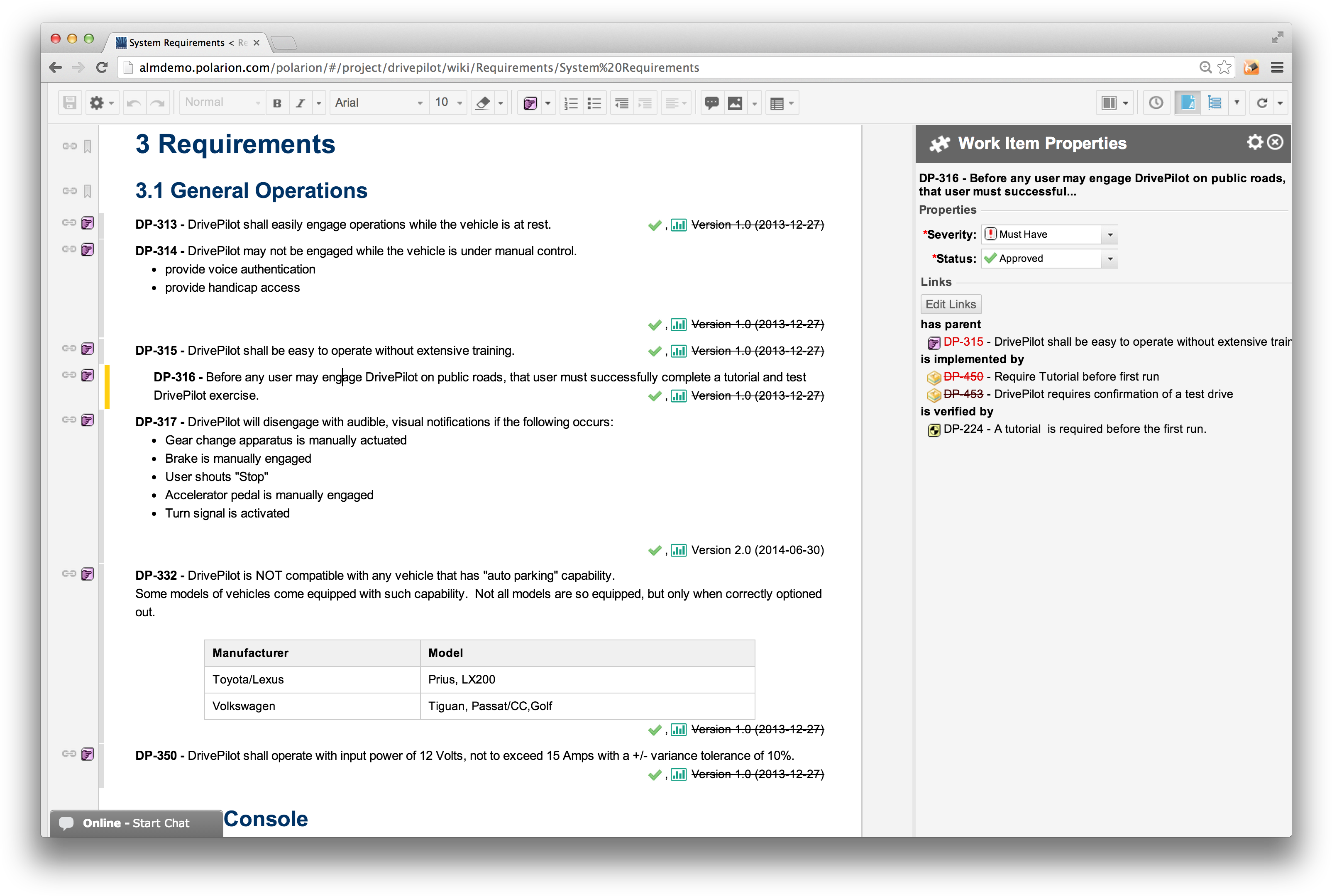The height and width of the screenshot is (896, 1332).
Task: Click the work item icon beside DP-317
Action: pyautogui.click(x=88, y=420)
